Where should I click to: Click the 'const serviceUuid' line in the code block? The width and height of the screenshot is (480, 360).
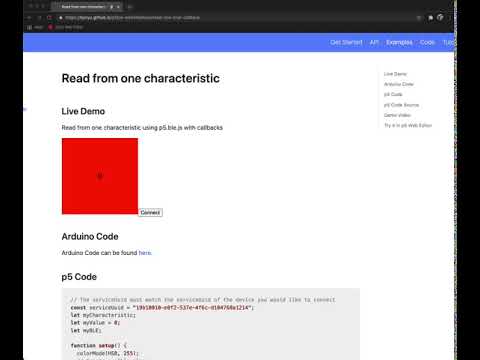pos(162,307)
